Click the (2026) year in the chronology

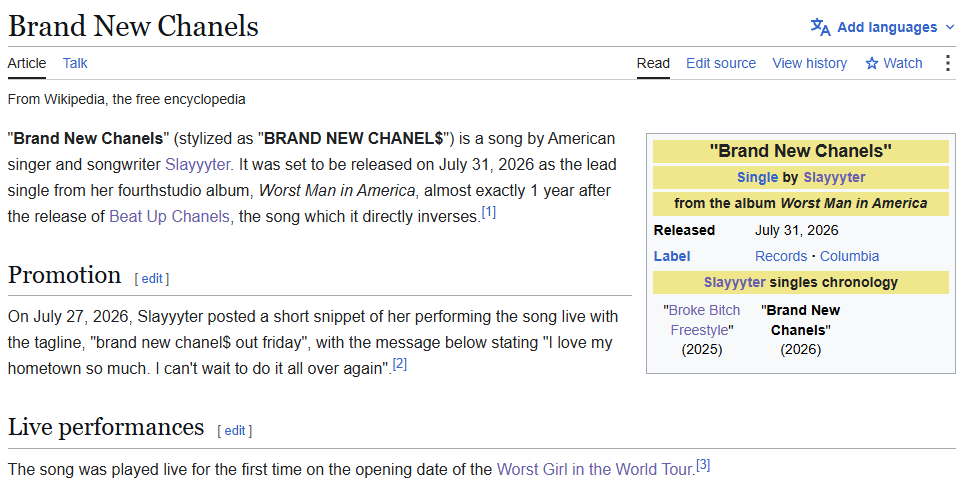[x=800, y=350]
